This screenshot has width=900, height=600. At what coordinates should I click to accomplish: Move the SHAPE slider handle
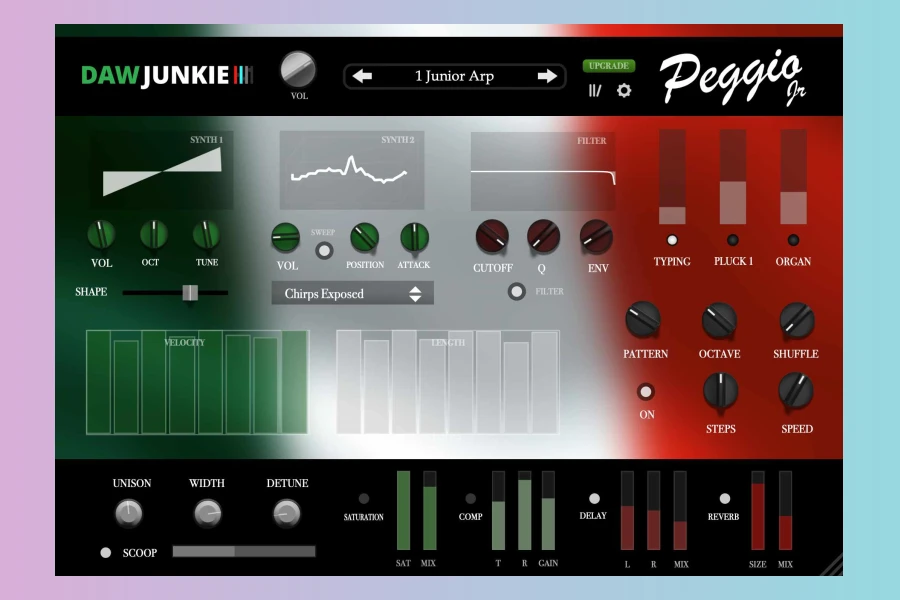tap(190, 292)
